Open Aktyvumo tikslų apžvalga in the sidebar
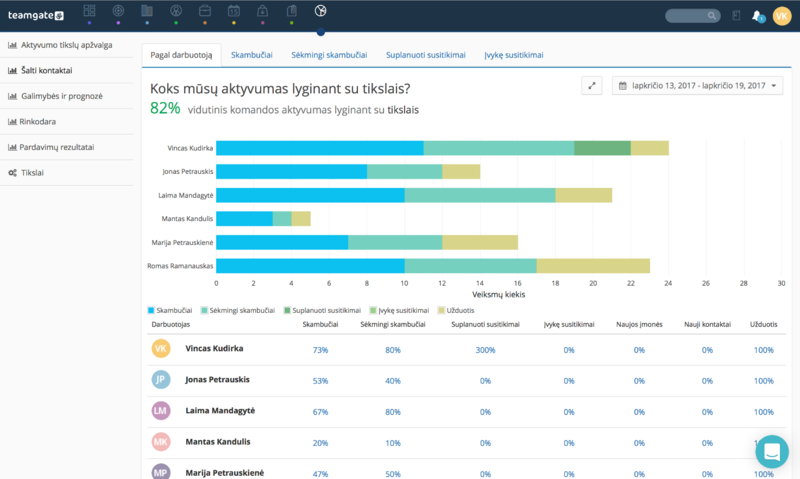800x479 pixels. click(66, 45)
